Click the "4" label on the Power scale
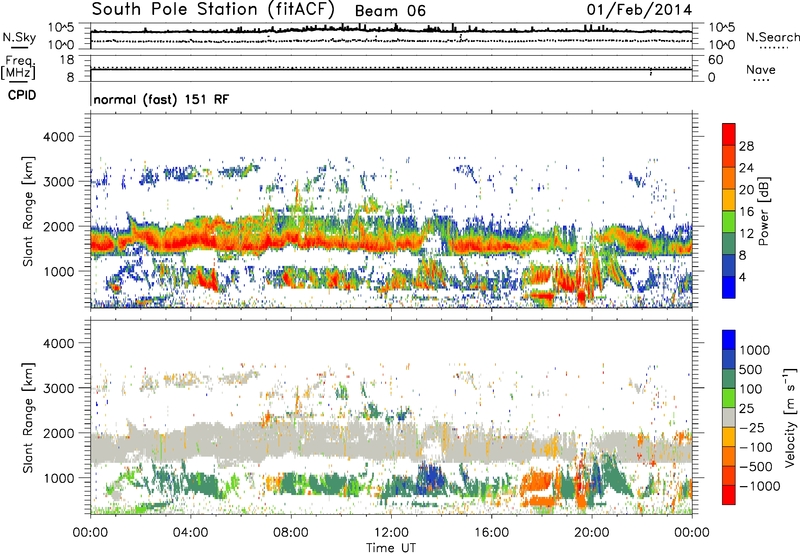Viewport: 800px width, 554px height. [742, 277]
